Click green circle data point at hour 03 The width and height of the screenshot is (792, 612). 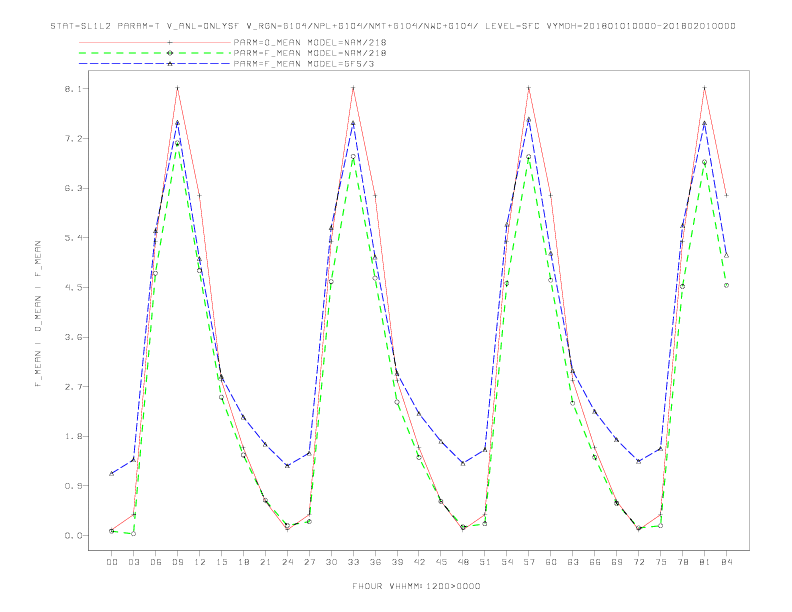click(x=133, y=534)
